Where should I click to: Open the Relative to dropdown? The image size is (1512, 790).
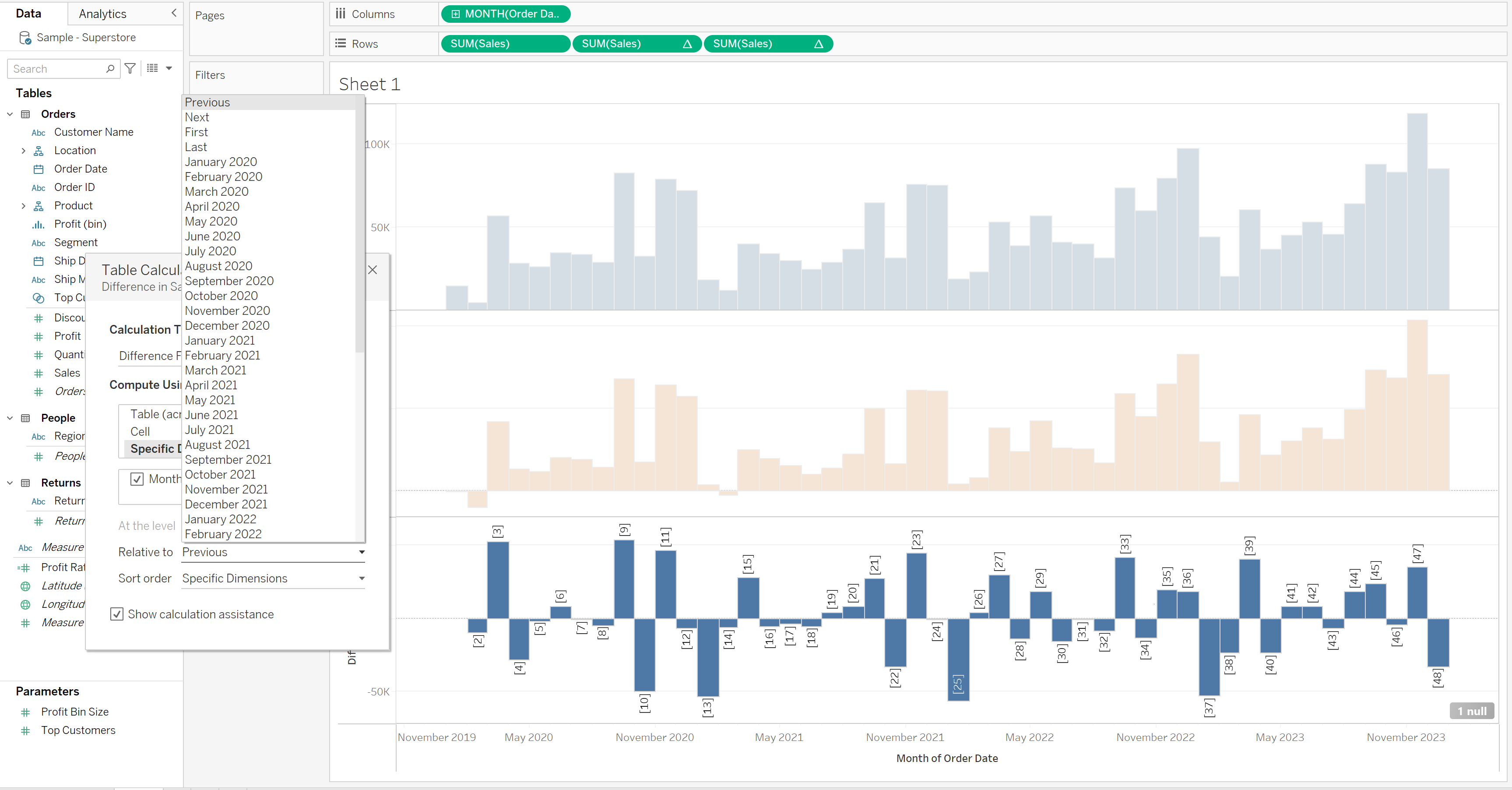(x=273, y=552)
